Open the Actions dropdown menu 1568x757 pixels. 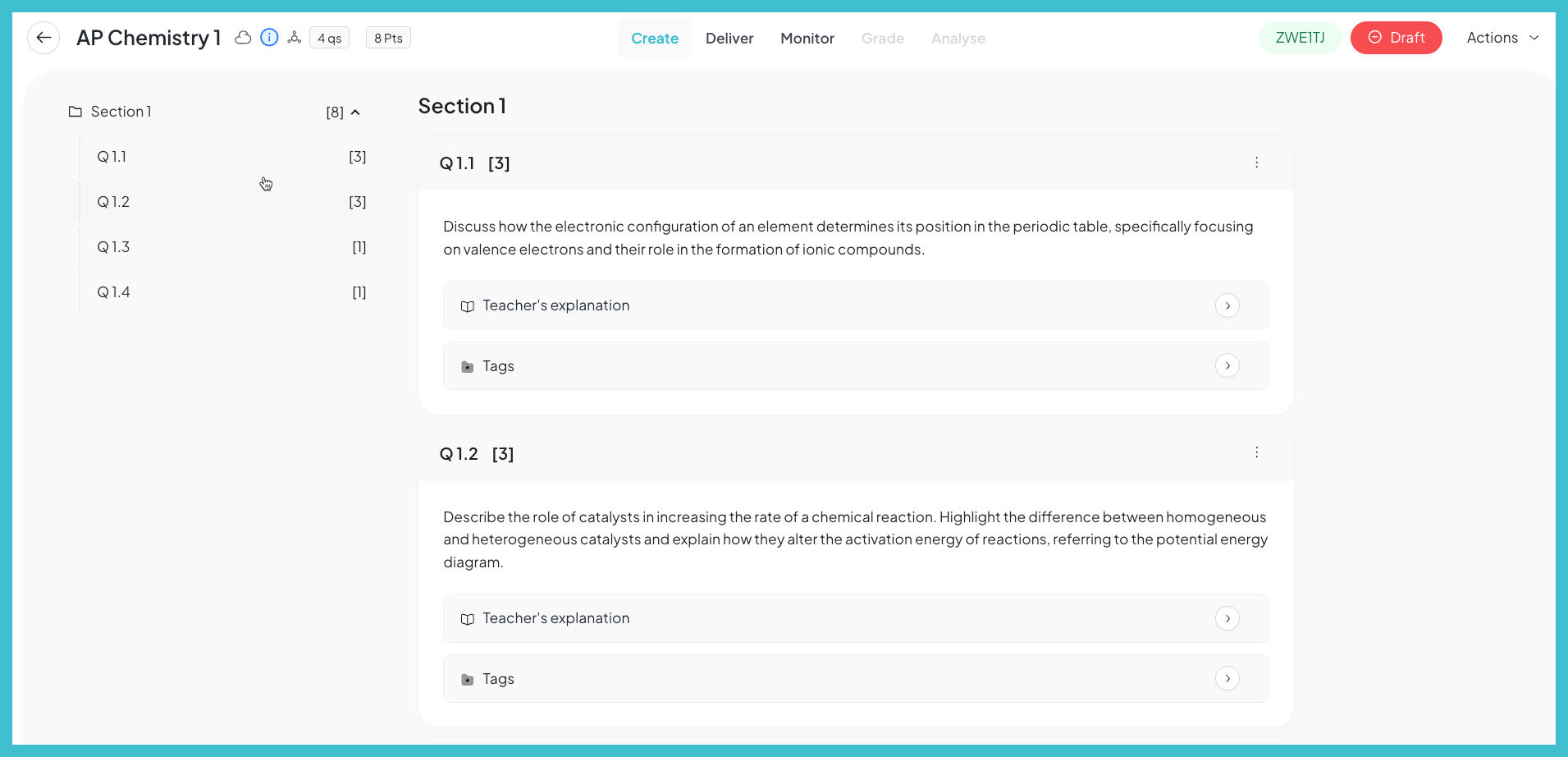[1502, 38]
